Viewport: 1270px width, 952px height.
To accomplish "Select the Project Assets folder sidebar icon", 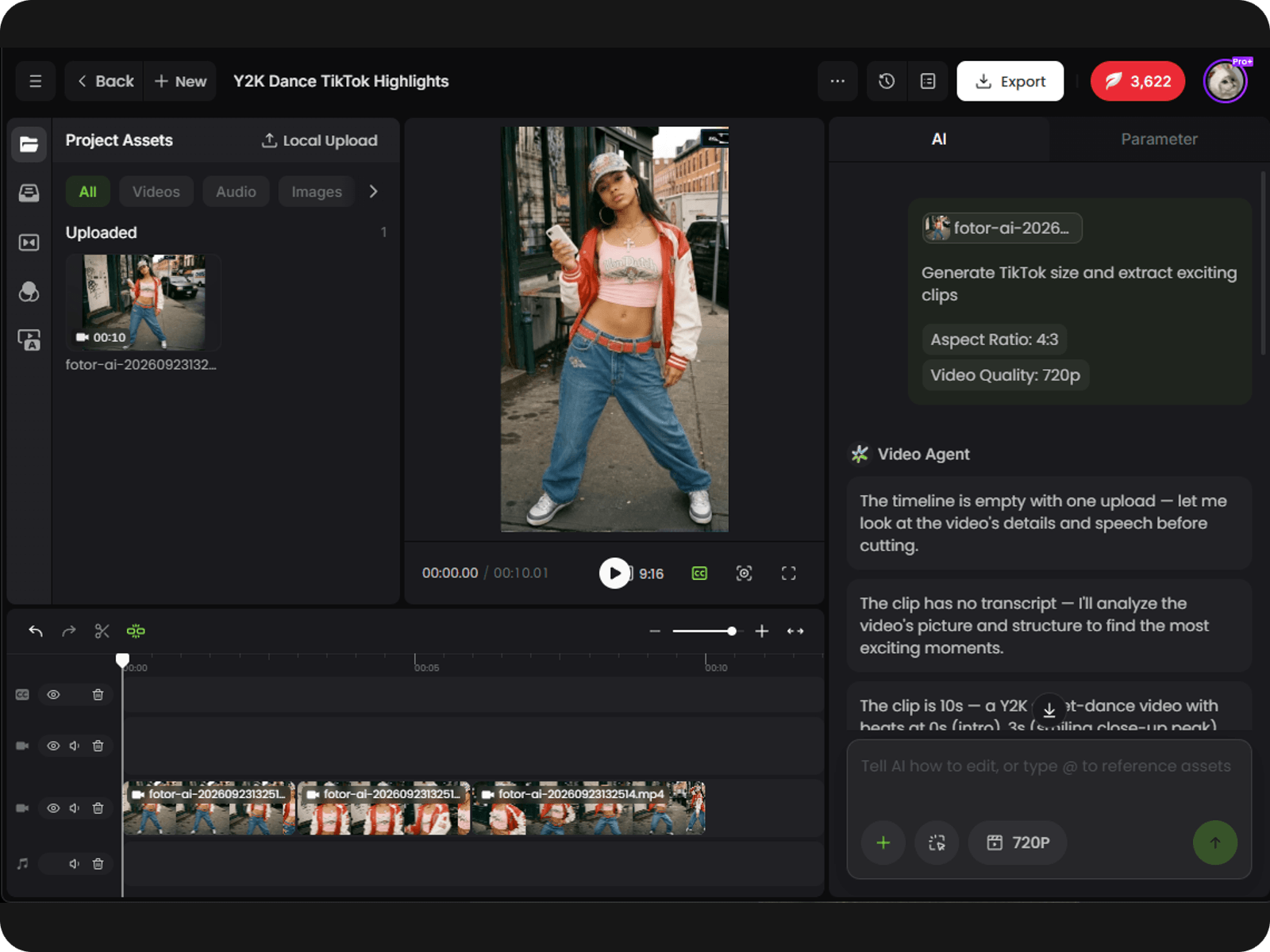I will click(29, 144).
